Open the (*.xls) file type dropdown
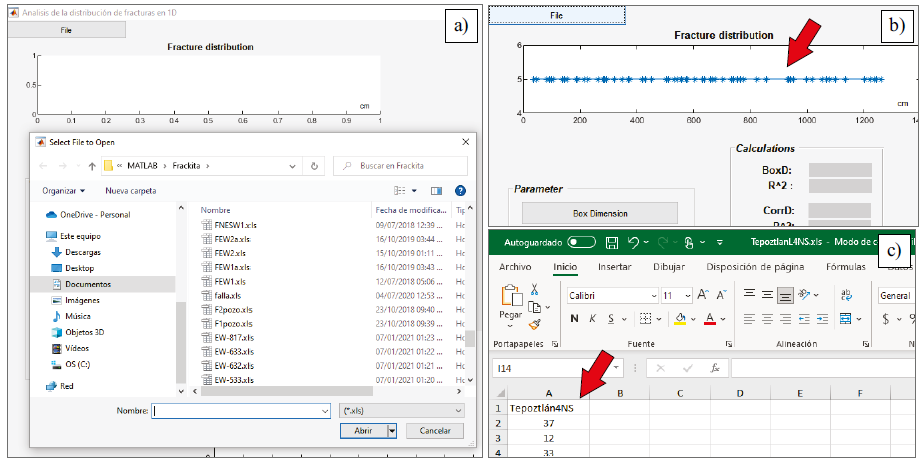 [403, 411]
